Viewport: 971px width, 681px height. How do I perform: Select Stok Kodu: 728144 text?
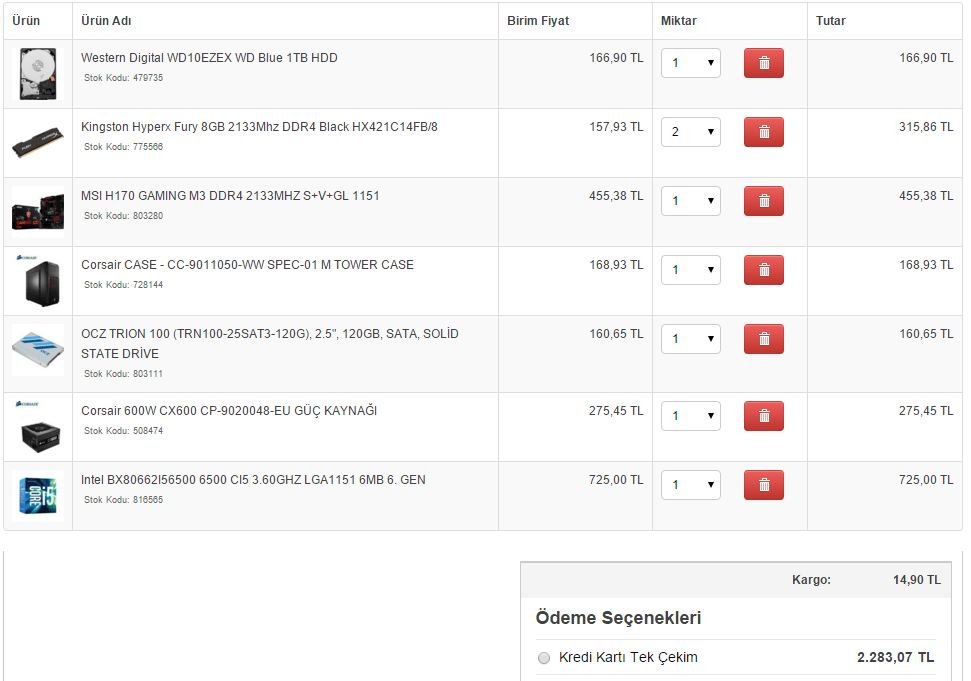click(x=124, y=285)
